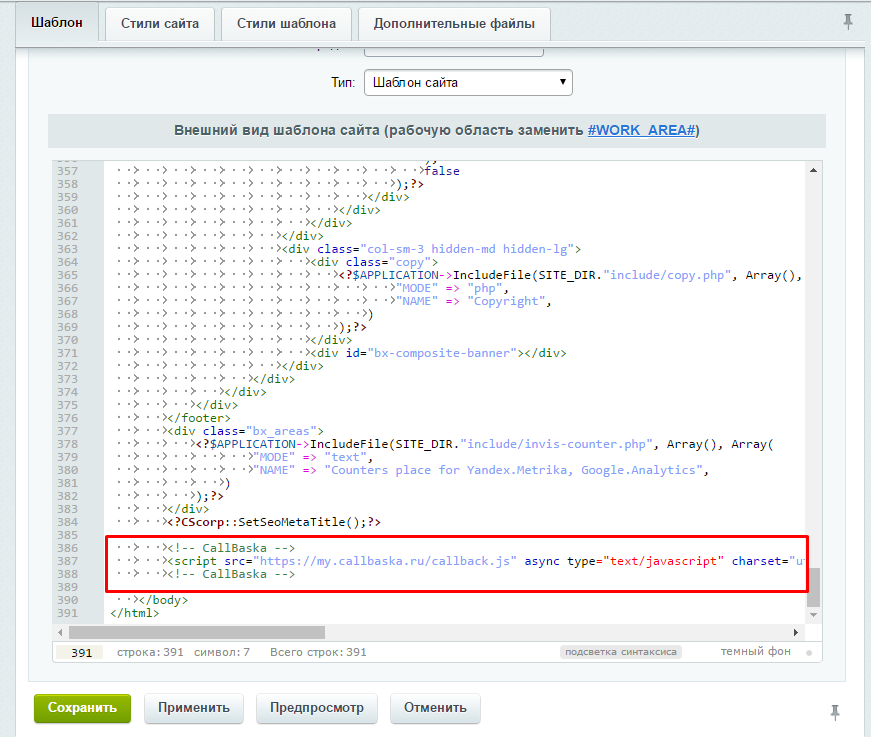Click the 'include/copy.php' IncludeFile line
The width and height of the screenshot is (871, 737).
click(570, 275)
